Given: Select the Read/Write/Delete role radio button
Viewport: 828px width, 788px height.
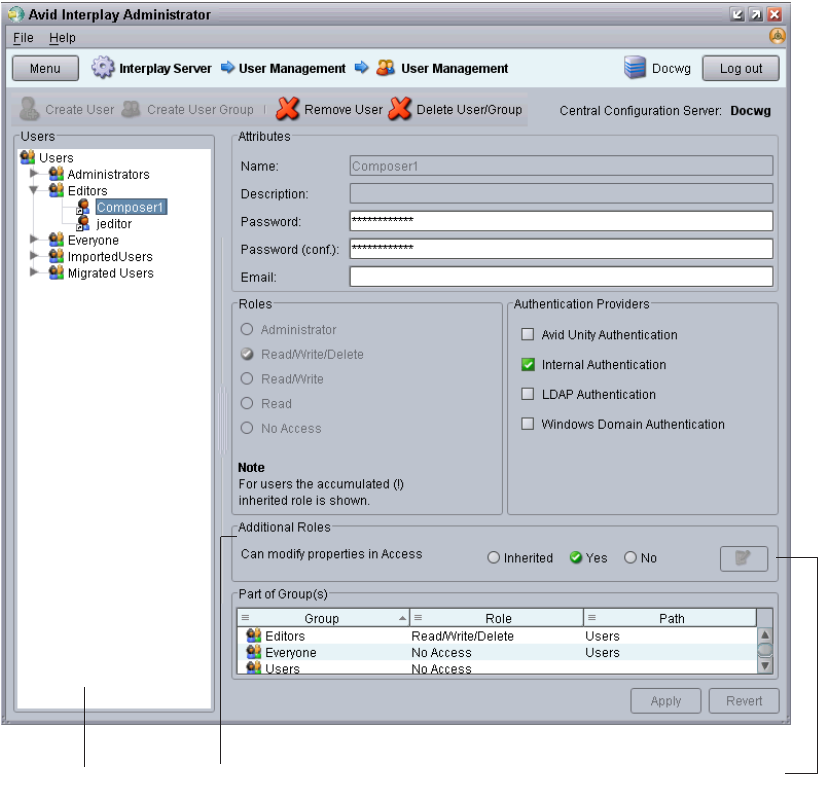Looking at the screenshot, I should click(247, 354).
